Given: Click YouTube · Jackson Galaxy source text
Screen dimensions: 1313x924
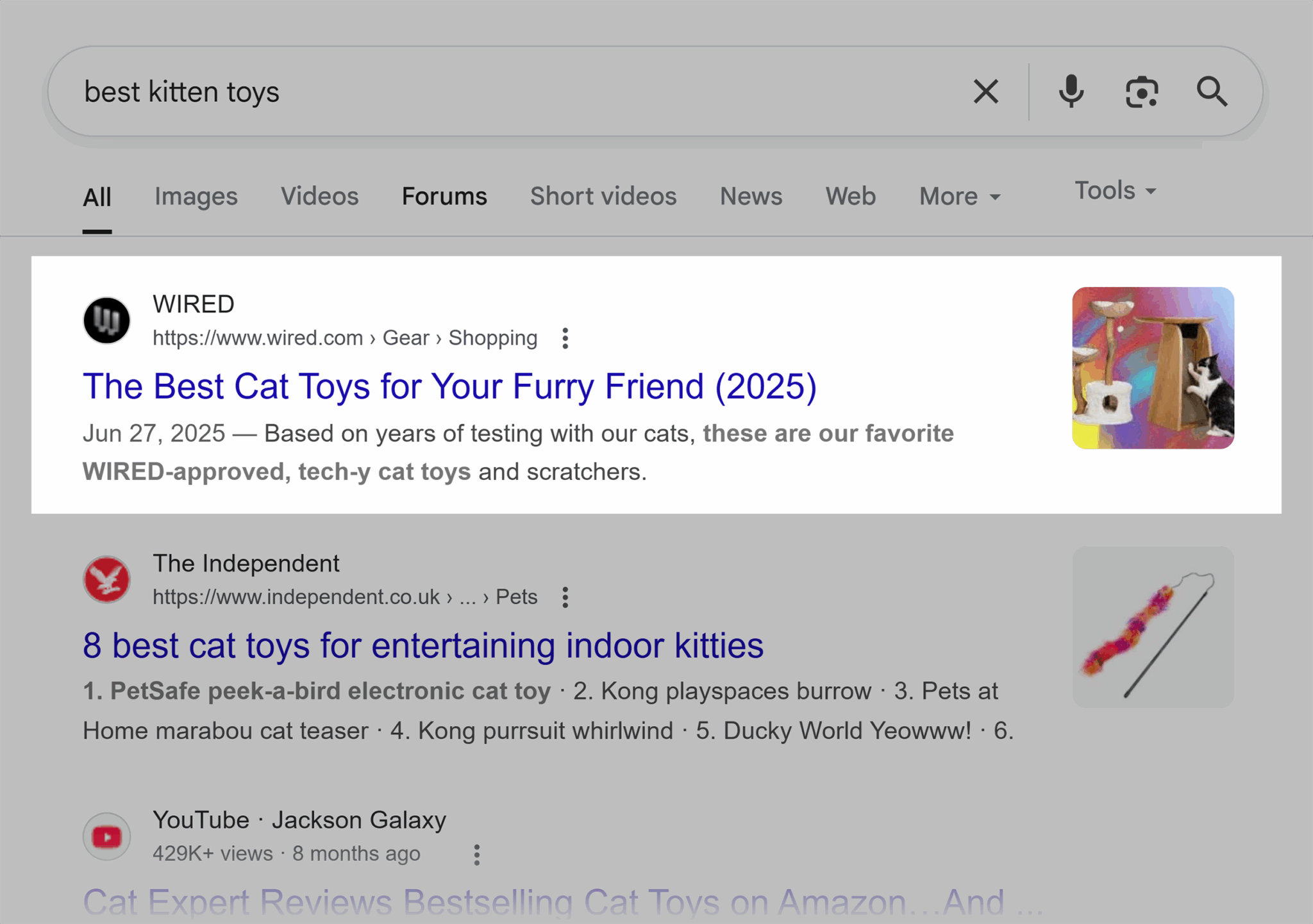Looking at the screenshot, I should click(x=299, y=820).
